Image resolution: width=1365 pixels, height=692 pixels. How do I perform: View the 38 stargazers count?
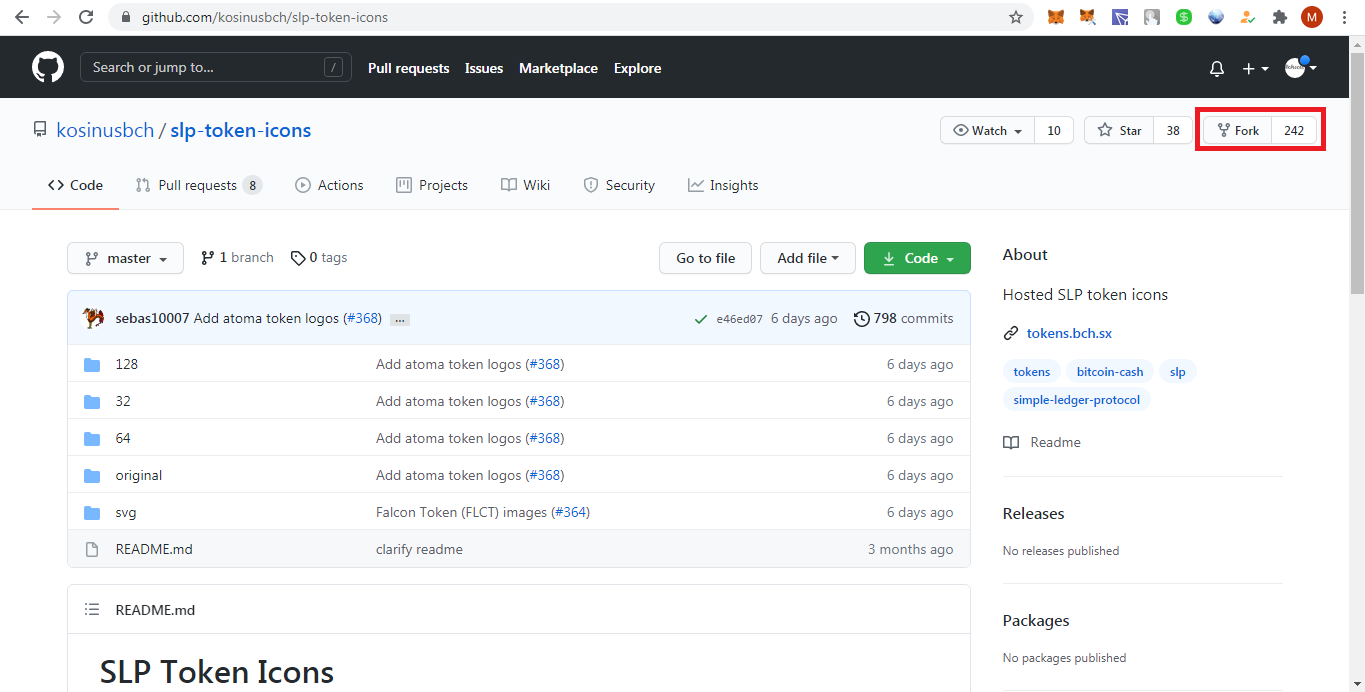click(1173, 130)
